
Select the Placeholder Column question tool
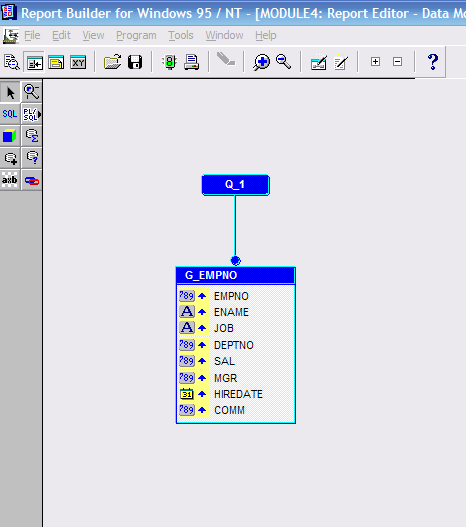(x=32, y=158)
